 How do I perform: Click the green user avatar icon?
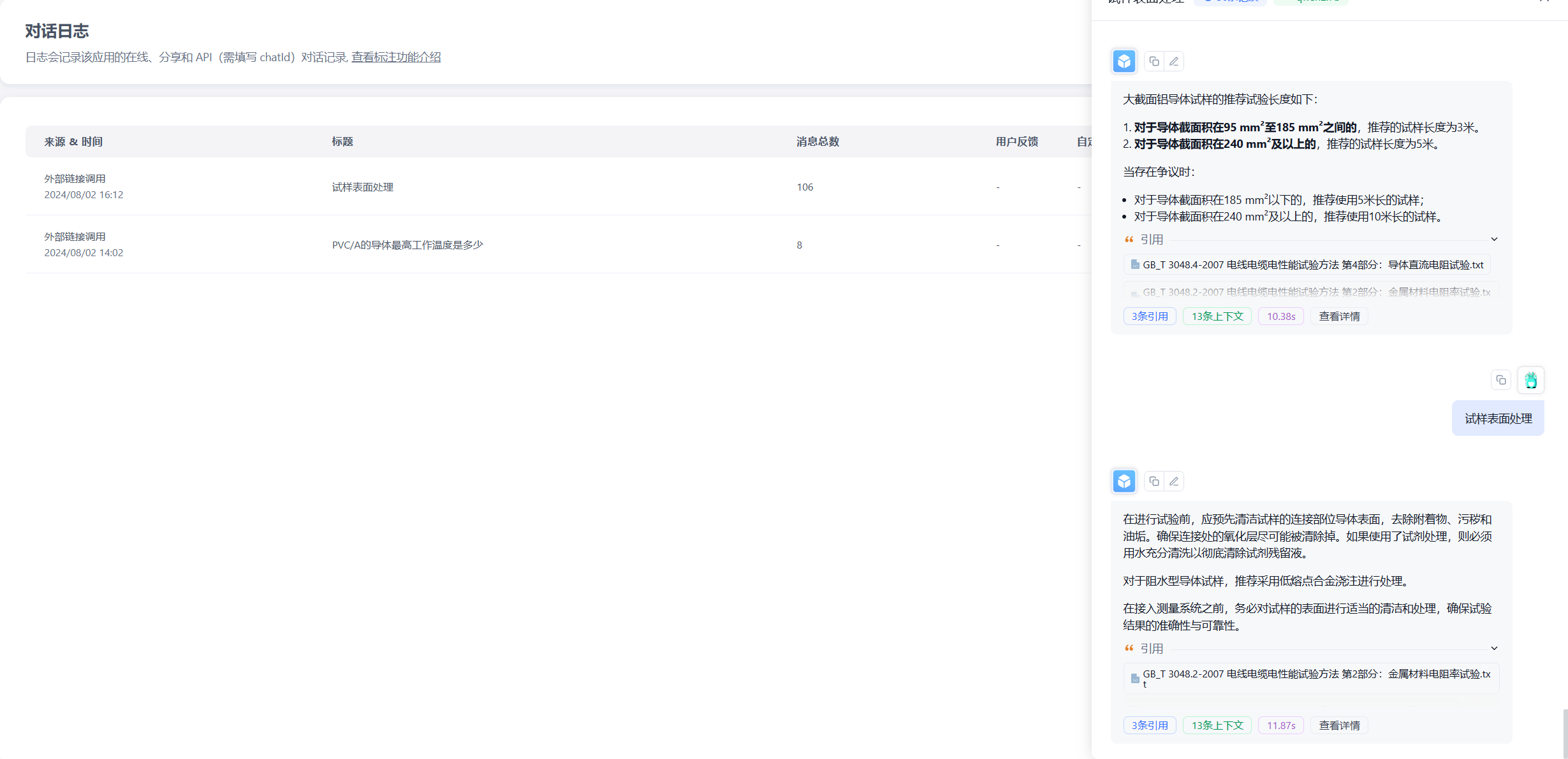click(1530, 380)
